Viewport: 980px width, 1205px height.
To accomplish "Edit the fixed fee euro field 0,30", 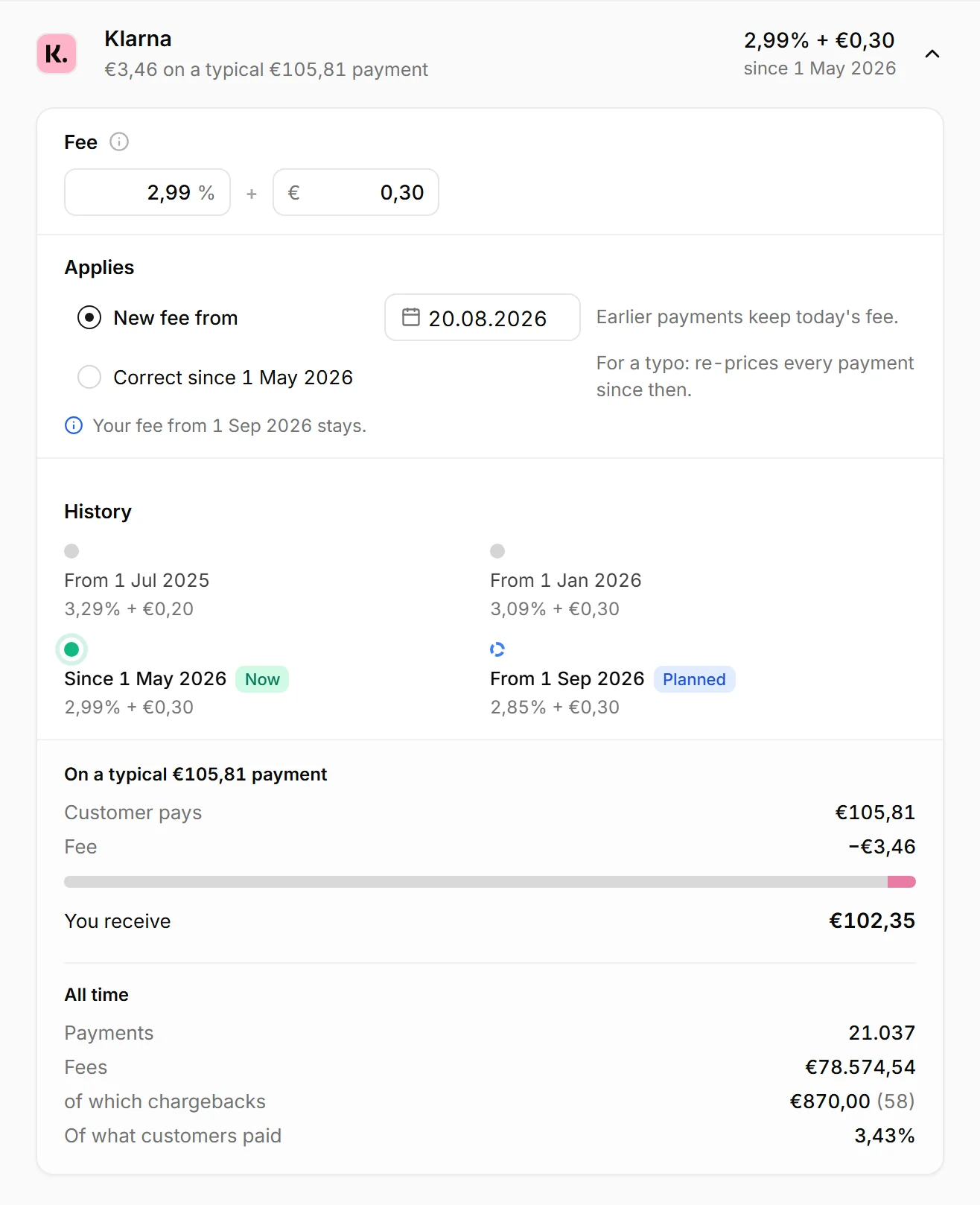I will click(x=356, y=192).
